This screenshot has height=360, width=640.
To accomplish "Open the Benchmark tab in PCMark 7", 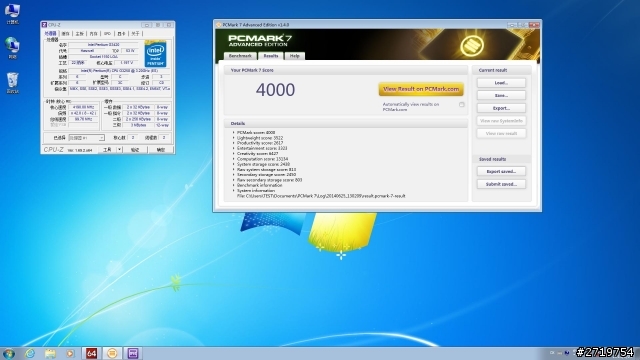I will (240, 56).
